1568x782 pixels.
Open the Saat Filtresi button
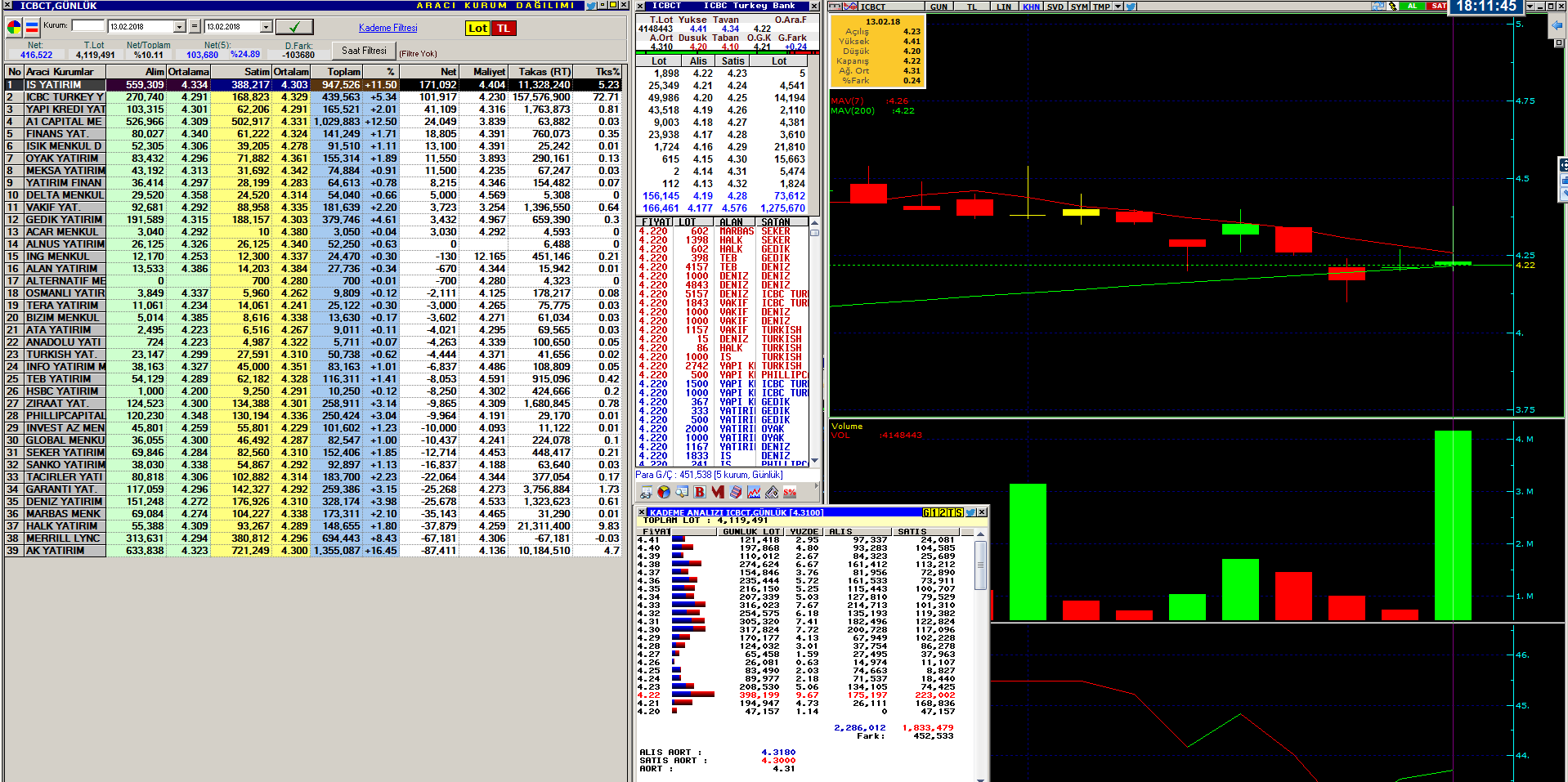point(364,51)
